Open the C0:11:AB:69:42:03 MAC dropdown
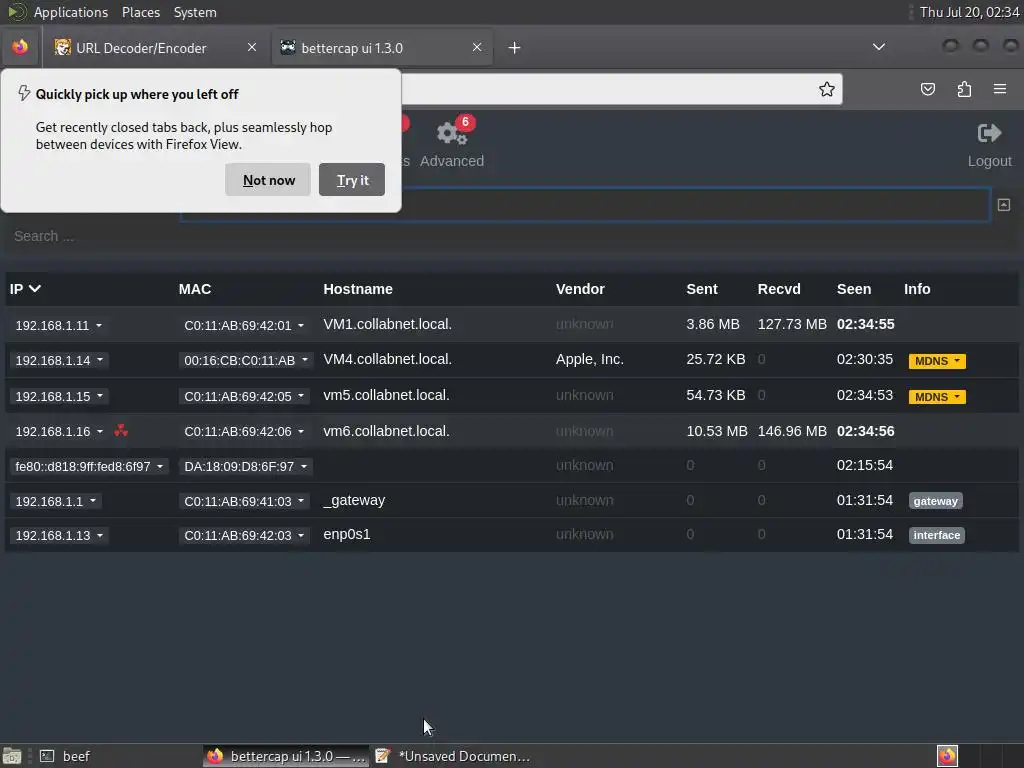 pyautogui.click(x=244, y=536)
